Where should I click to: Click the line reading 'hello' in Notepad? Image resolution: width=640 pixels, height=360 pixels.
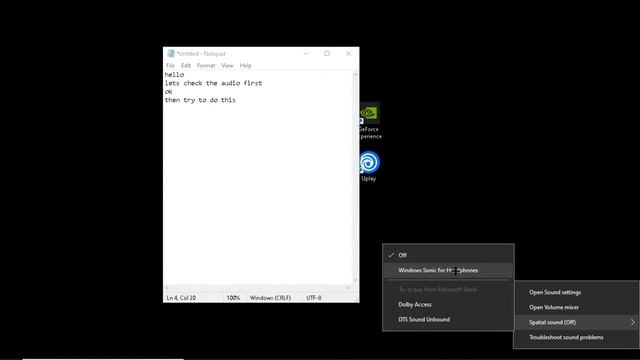click(174, 75)
